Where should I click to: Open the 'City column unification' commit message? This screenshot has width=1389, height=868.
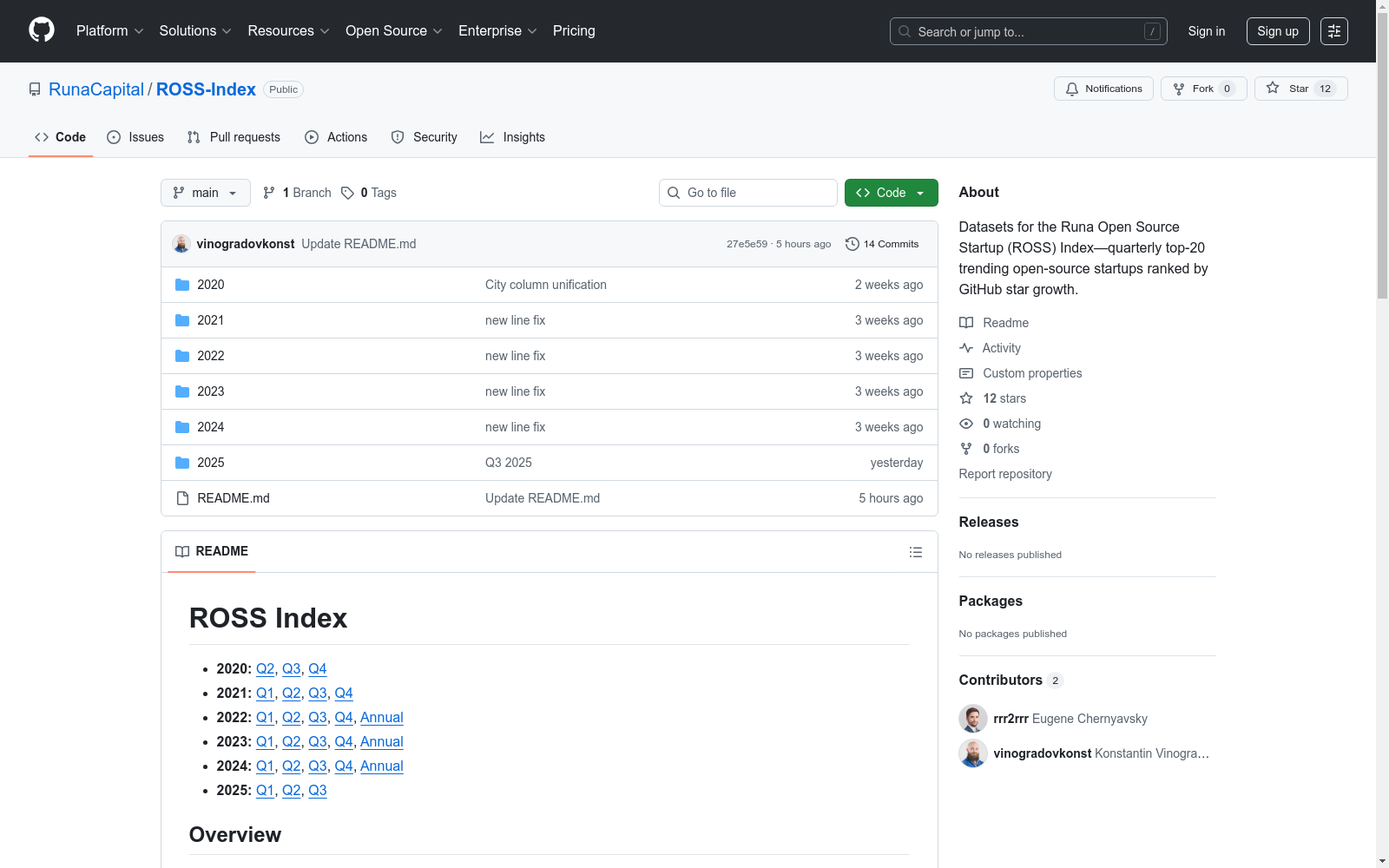point(546,285)
